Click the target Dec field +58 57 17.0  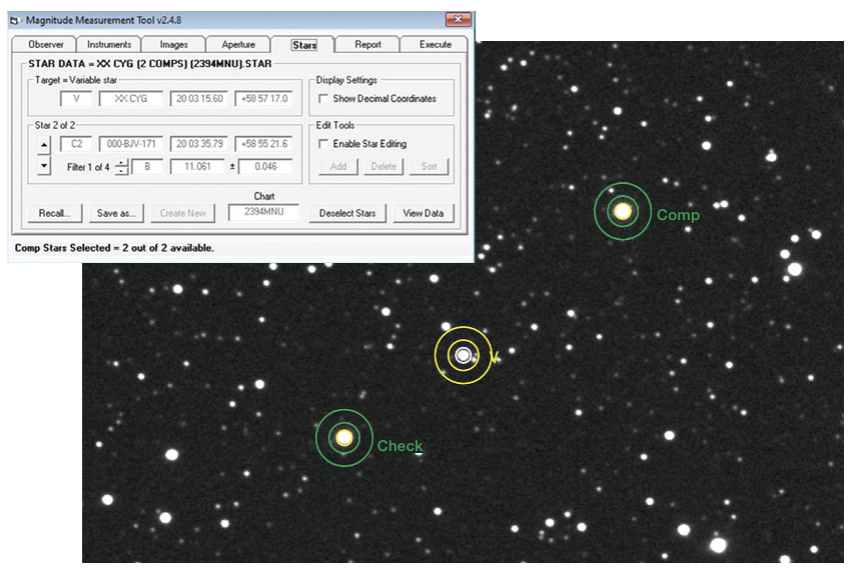point(264,99)
